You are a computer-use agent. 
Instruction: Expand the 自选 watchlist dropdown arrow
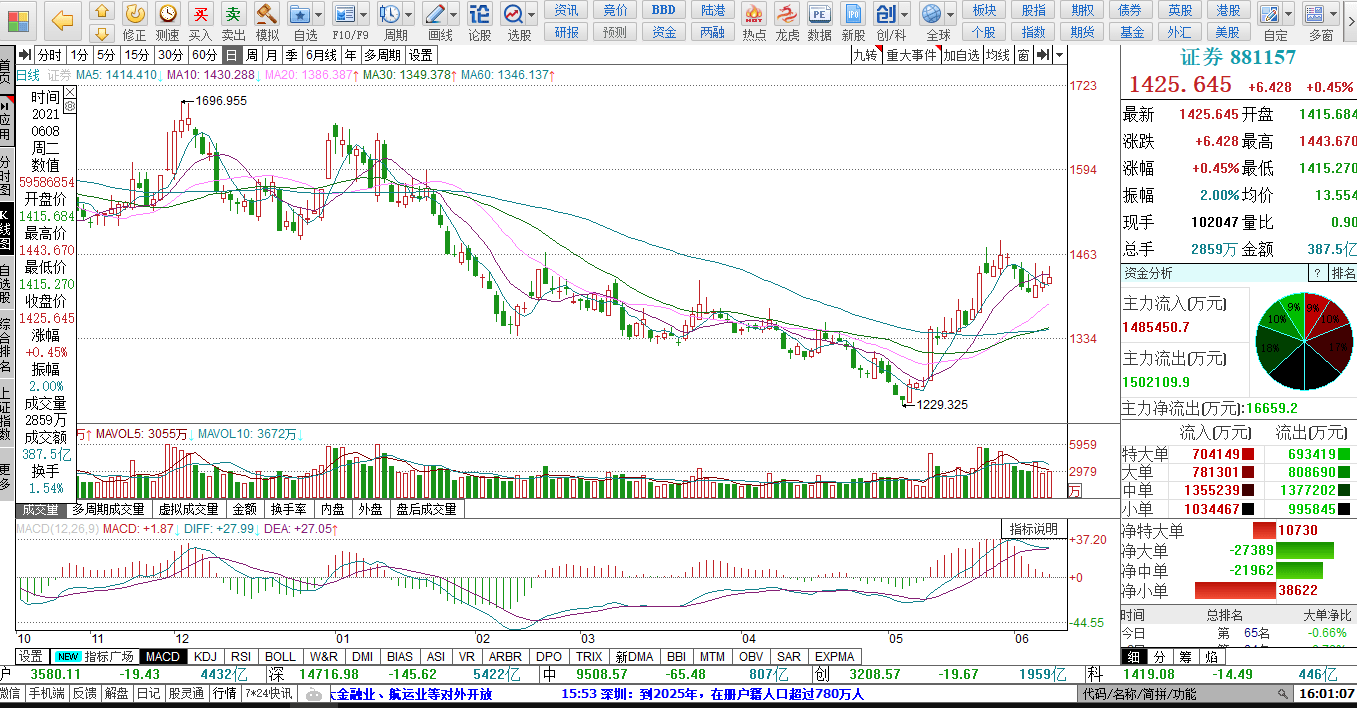(x=317, y=15)
